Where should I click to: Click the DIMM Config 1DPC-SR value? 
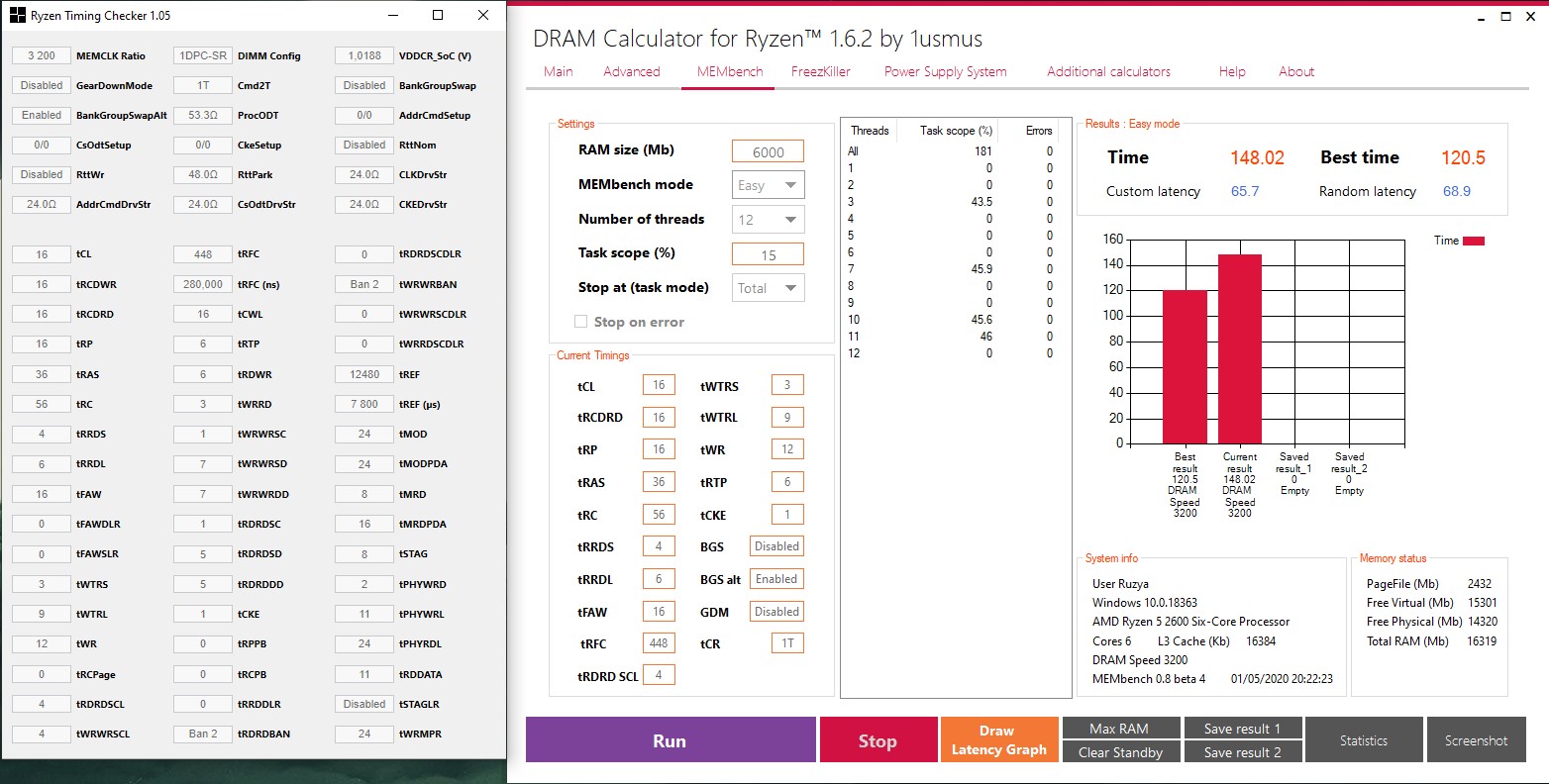203,55
